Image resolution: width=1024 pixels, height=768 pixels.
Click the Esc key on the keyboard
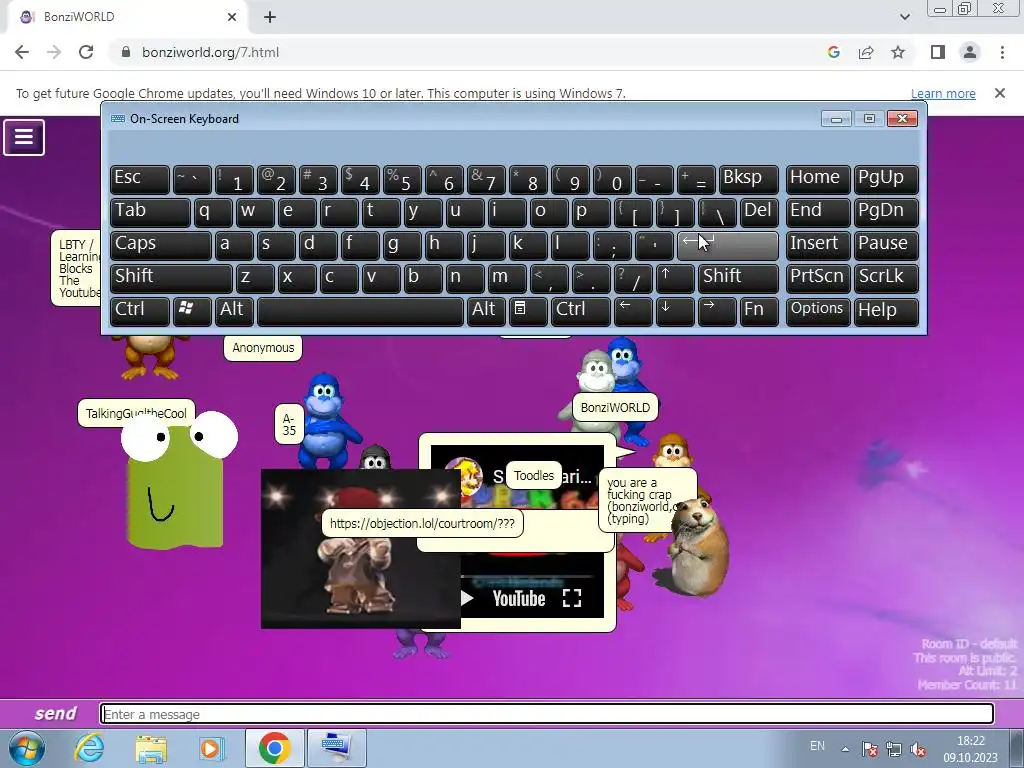click(x=139, y=179)
